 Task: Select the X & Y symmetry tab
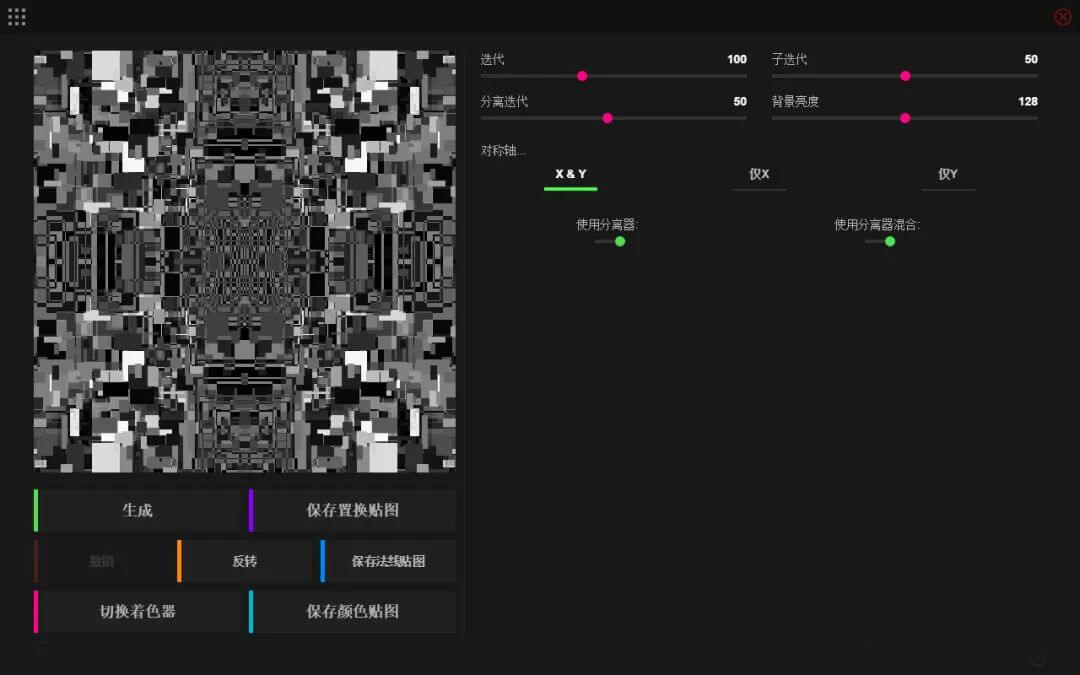click(x=570, y=172)
